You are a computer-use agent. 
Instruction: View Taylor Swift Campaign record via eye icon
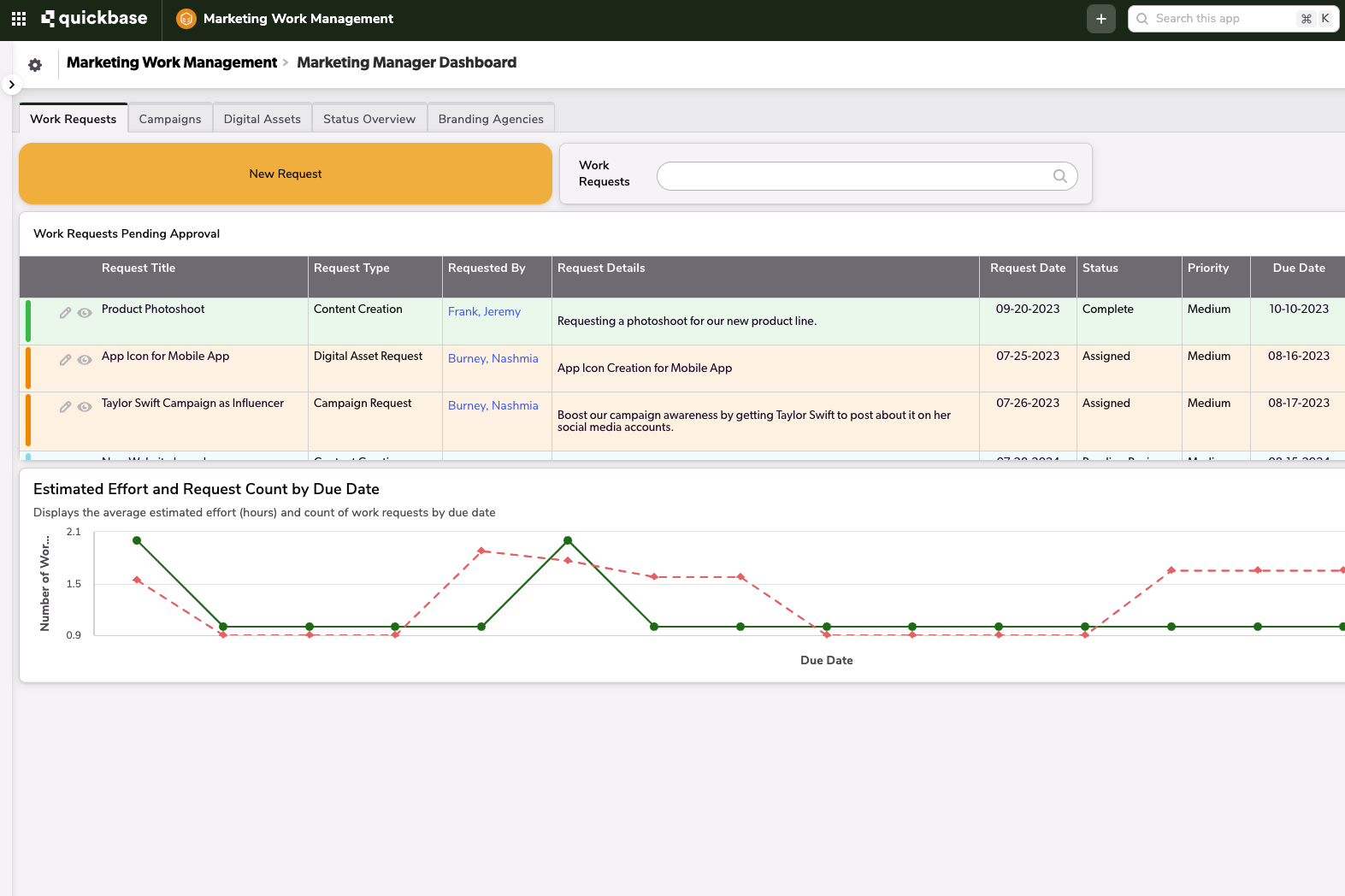pos(85,407)
